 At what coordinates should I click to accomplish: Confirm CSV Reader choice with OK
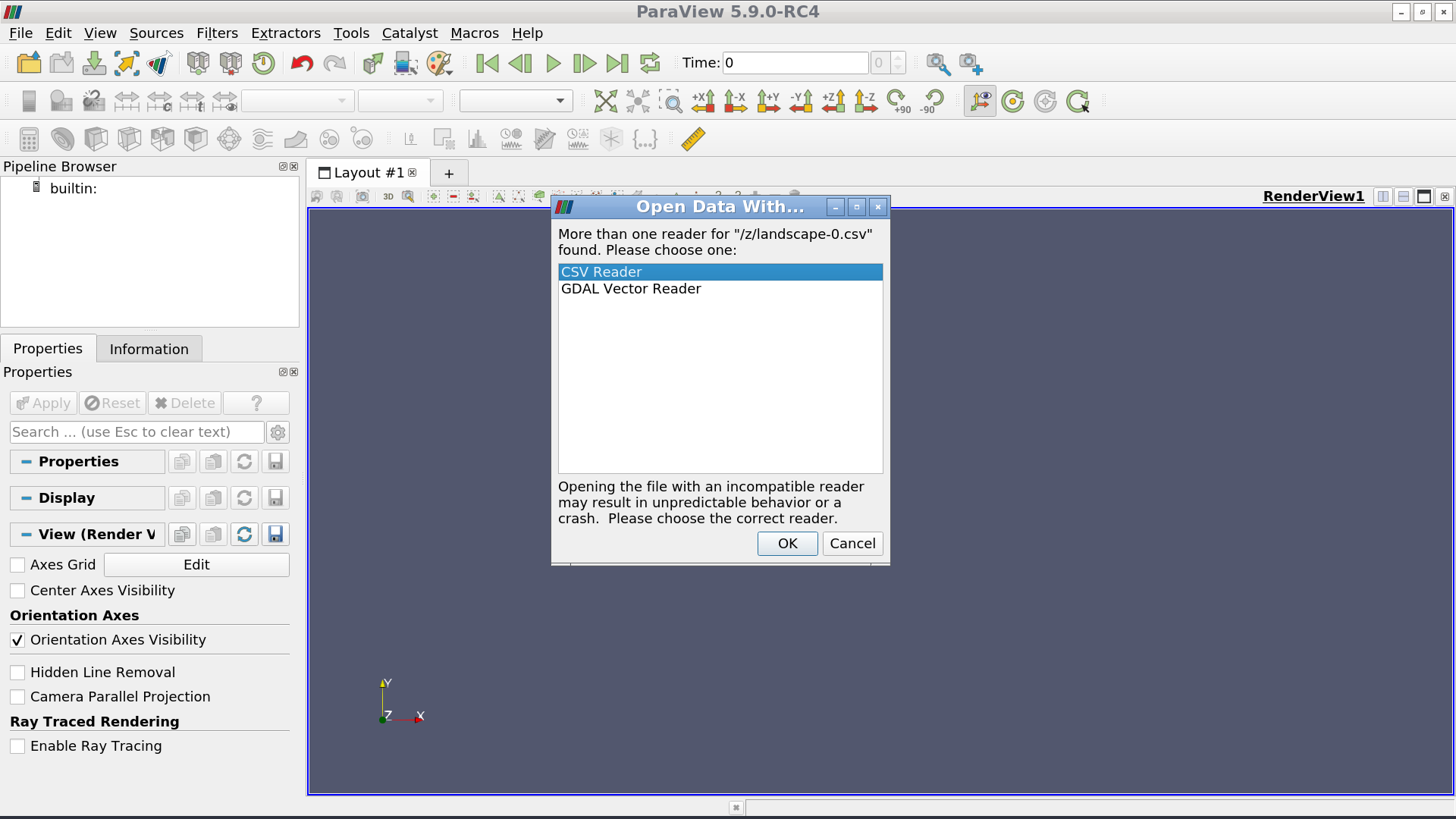[x=787, y=544]
